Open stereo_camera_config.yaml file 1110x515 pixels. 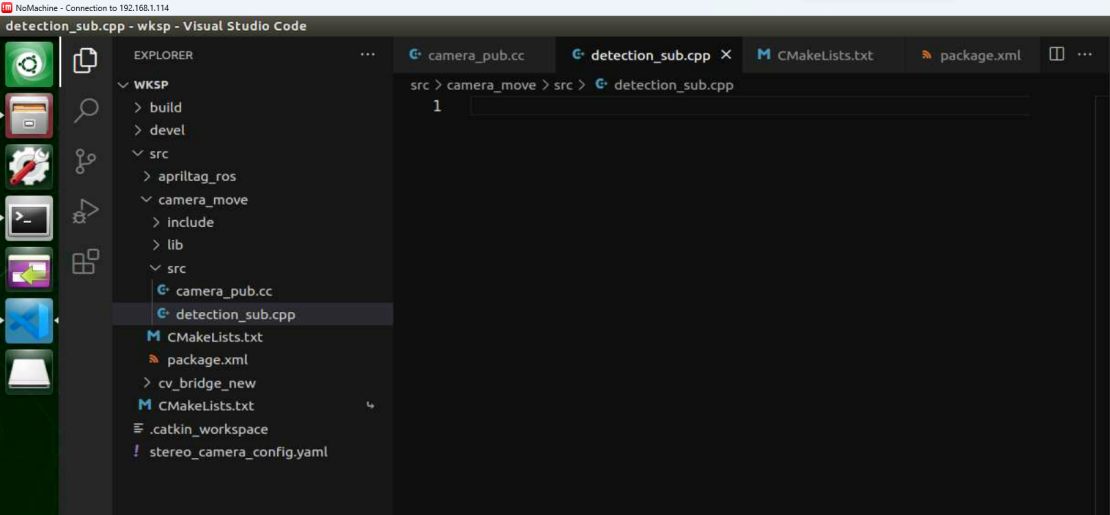(252, 452)
